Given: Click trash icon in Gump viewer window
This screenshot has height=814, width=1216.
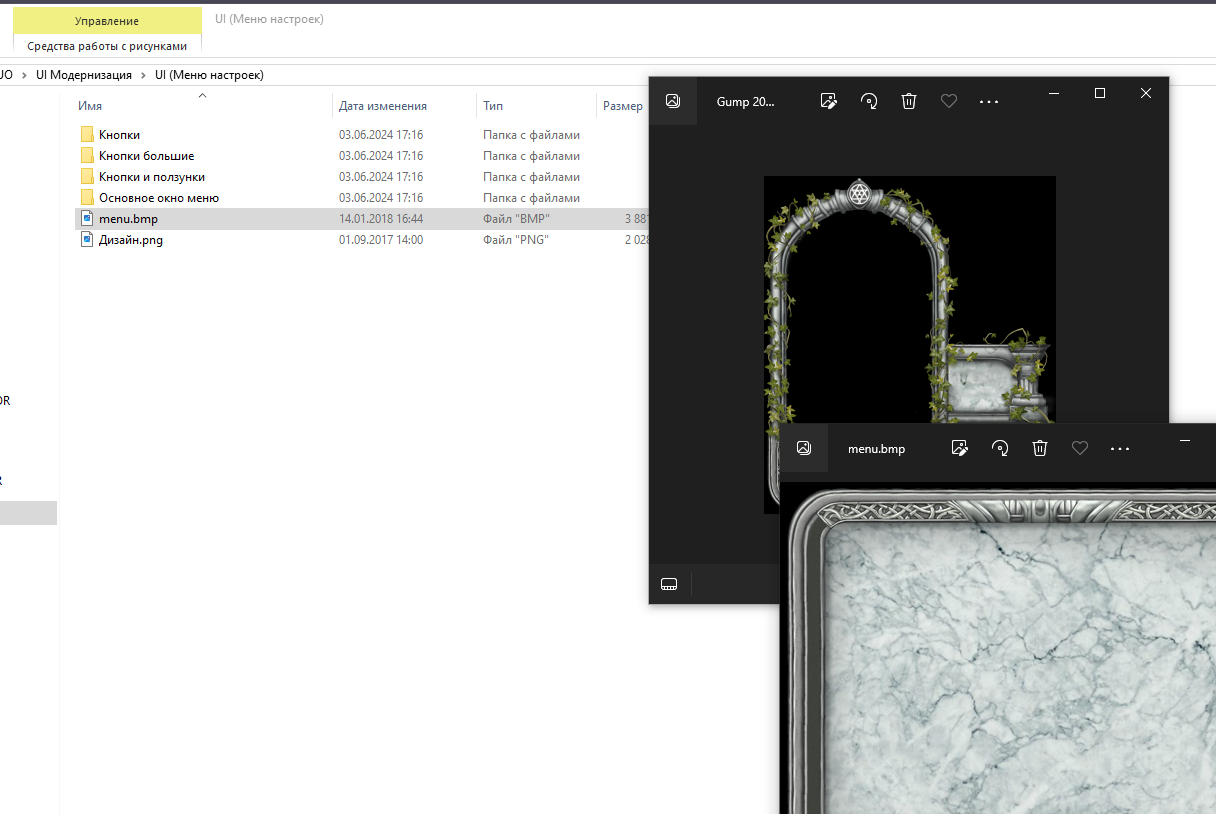Looking at the screenshot, I should point(909,101).
